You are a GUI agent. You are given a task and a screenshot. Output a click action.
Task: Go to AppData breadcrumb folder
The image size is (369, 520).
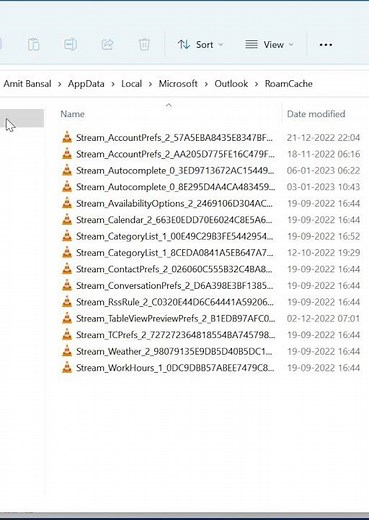(x=86, y=84)
